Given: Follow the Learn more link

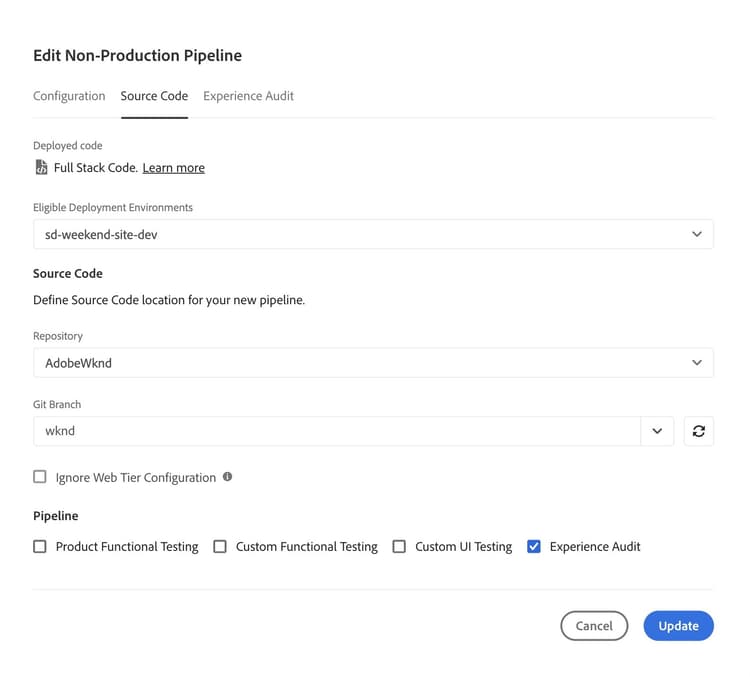Looking at the screenshot, I should click(173, 168).
